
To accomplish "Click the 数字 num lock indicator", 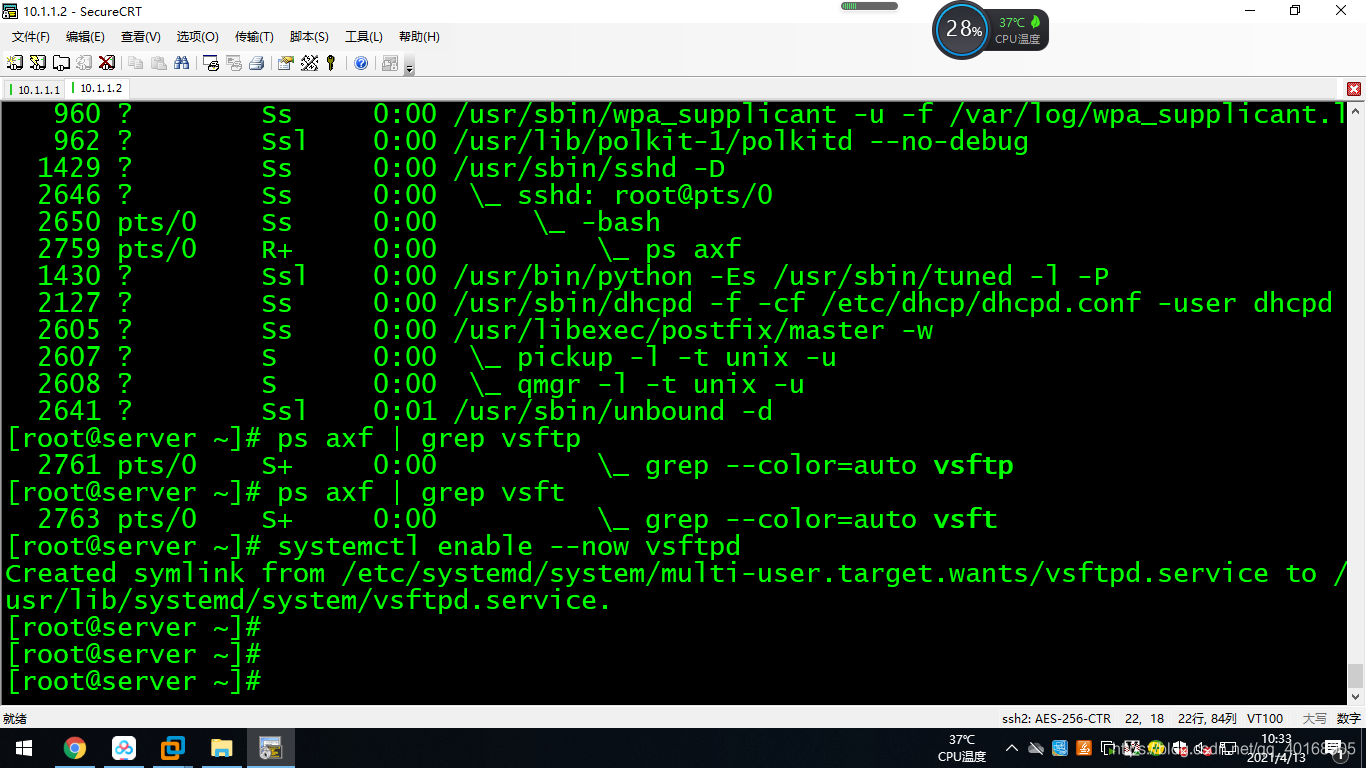I will pyautogui.click(x=1348, y=718).
